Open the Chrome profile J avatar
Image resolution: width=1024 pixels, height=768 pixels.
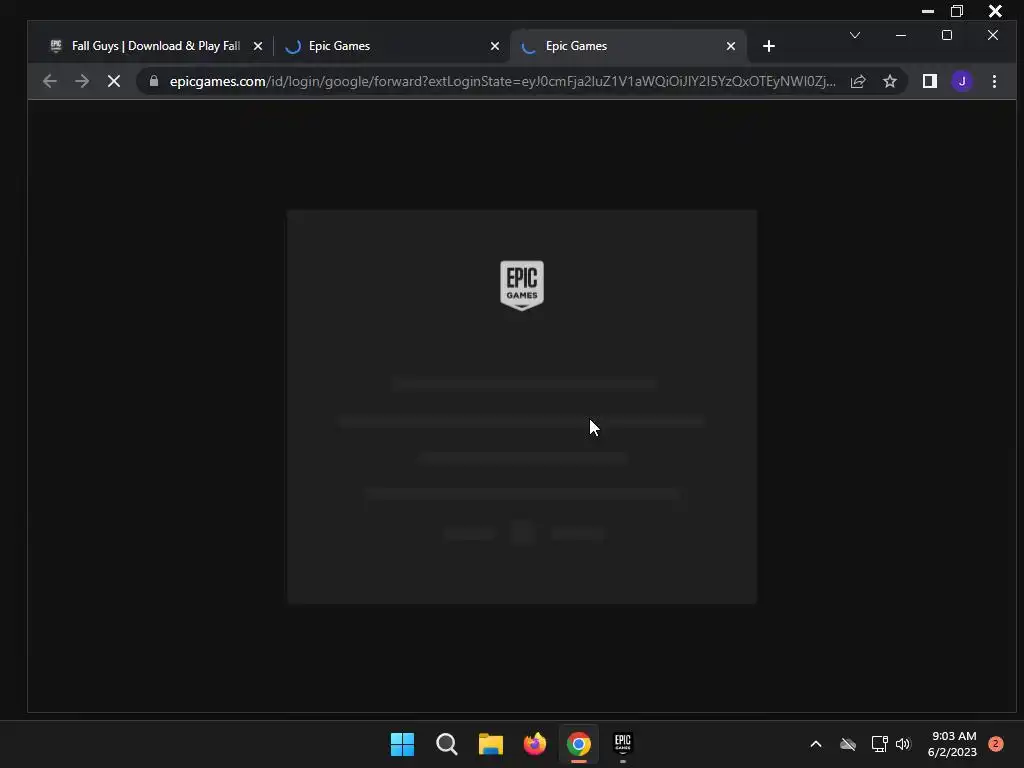coord(962,82)
